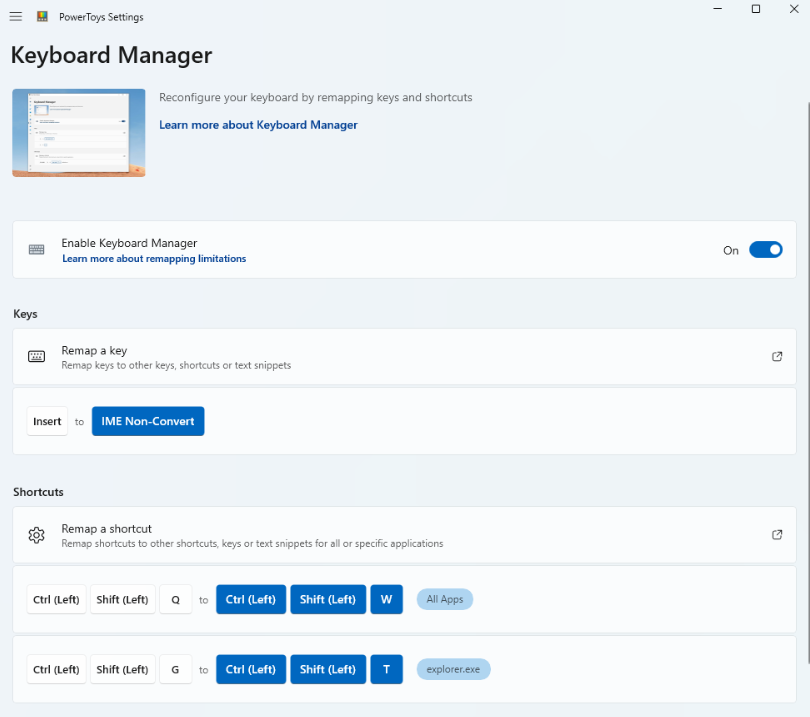Image resolution: width=810 pixels, height=717 pixels.
Task: Click the explorer.exe label
Action: (454, 669)
